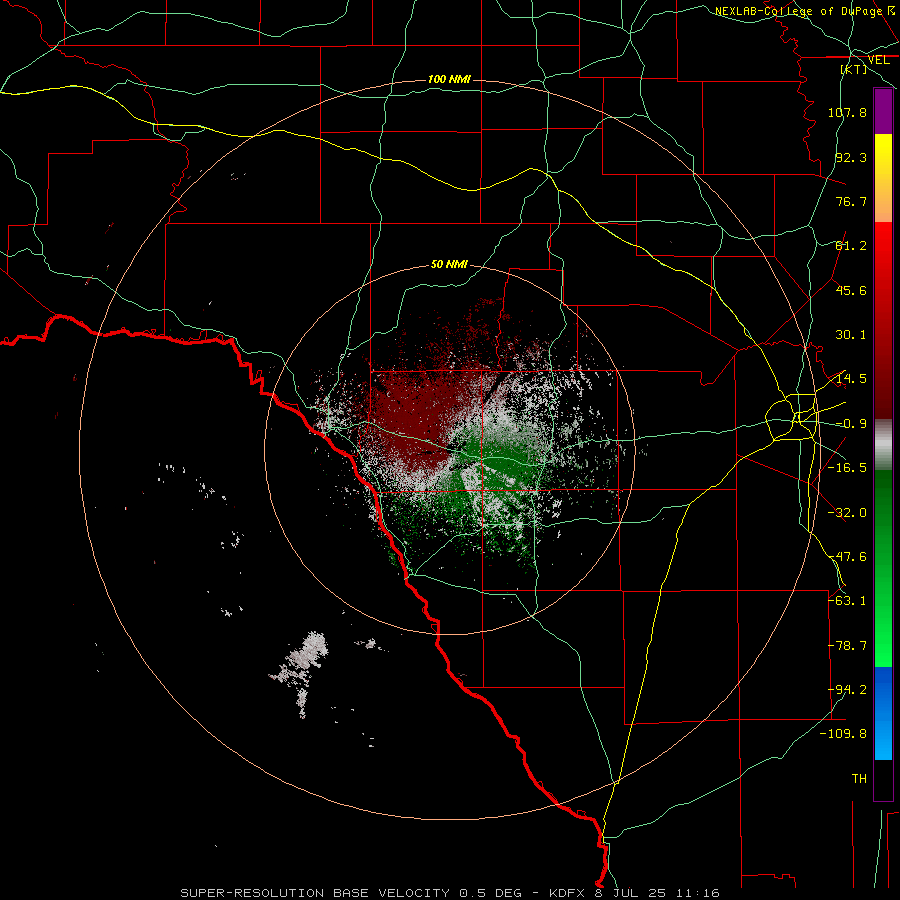Select the -63.1 velocity scale value
The image size is (900, 900).
pyautogui.click(x=847, y=601)
